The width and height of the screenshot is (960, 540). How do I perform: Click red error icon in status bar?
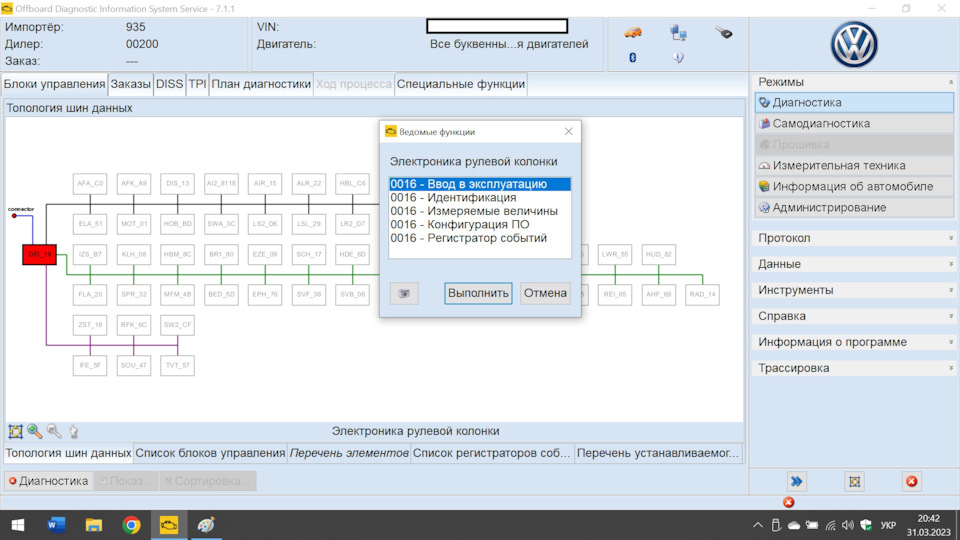789,502
